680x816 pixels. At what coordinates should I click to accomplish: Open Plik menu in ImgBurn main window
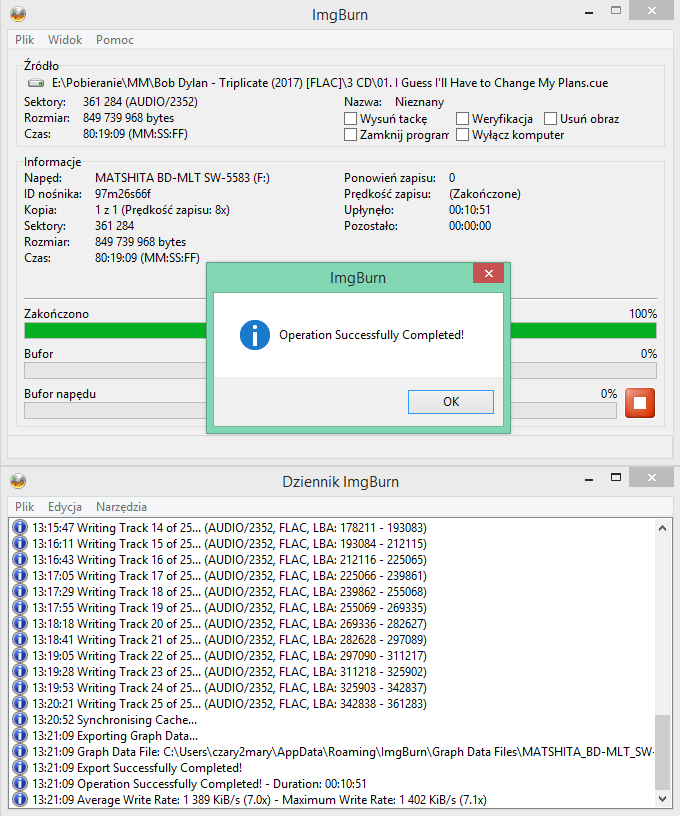pyautogui.click(x=24, y=40)
